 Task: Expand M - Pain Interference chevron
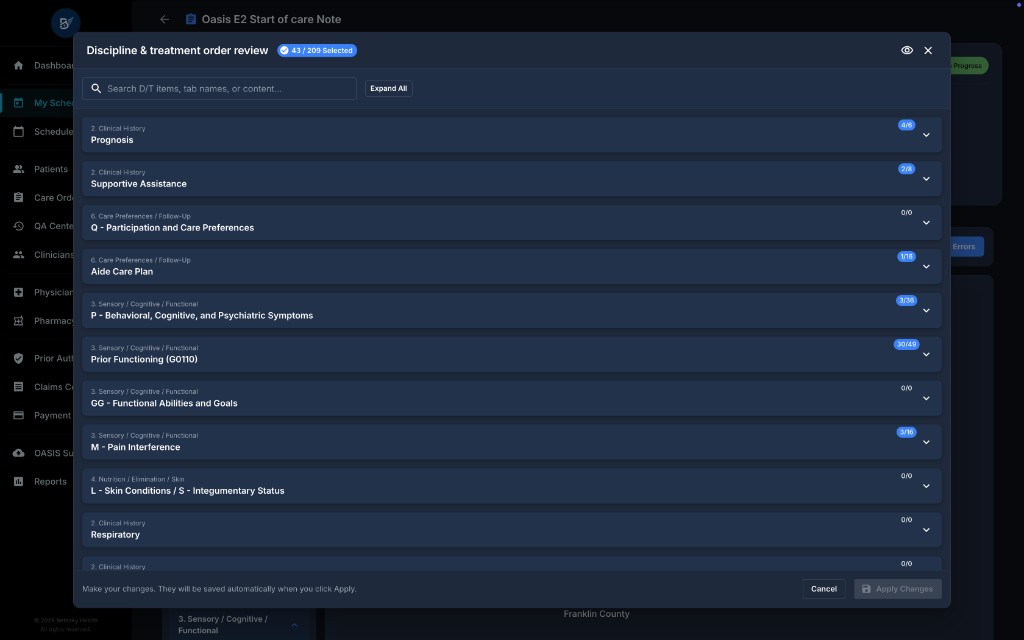point(926,442)
